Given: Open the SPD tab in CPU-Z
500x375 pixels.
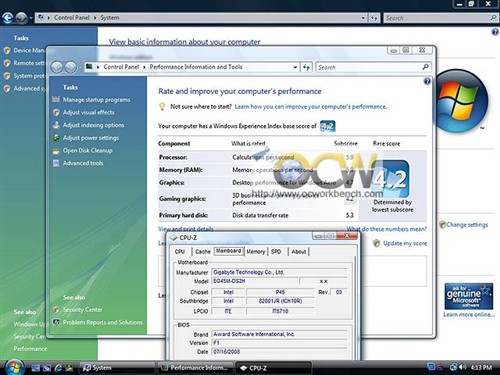Looking at the screenshot, I should pyautogui.click(x=276, y=252).
